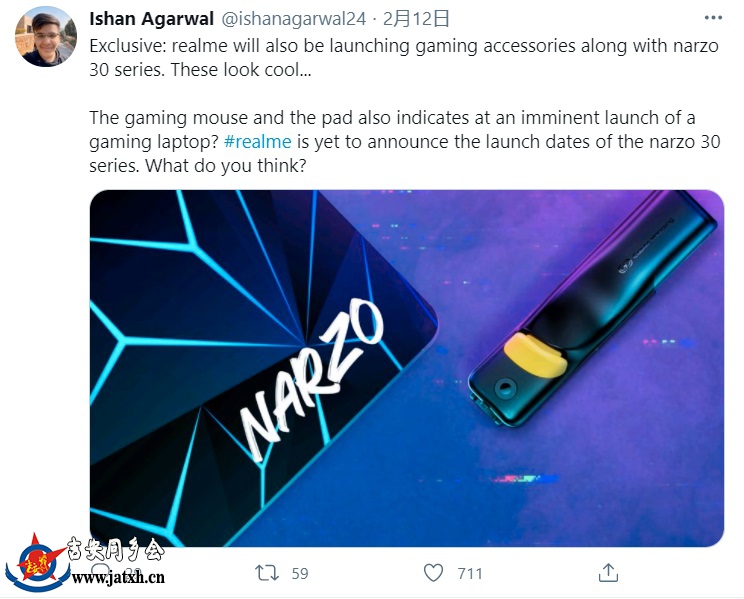Open the #realme hashtag
This screenshot has height=599, width=744.
pos(257,142)
